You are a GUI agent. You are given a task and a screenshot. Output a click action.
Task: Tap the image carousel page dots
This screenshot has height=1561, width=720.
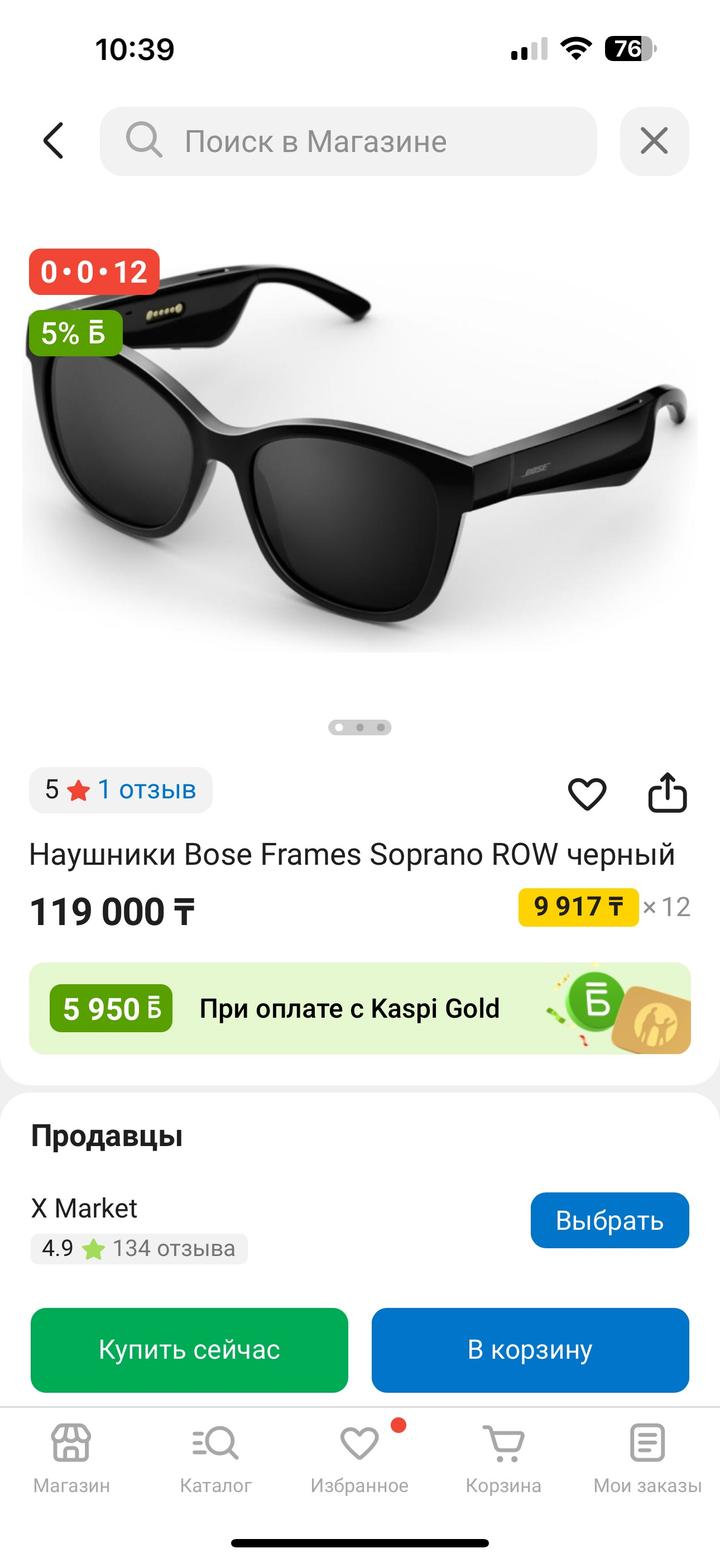coord(360,727)
